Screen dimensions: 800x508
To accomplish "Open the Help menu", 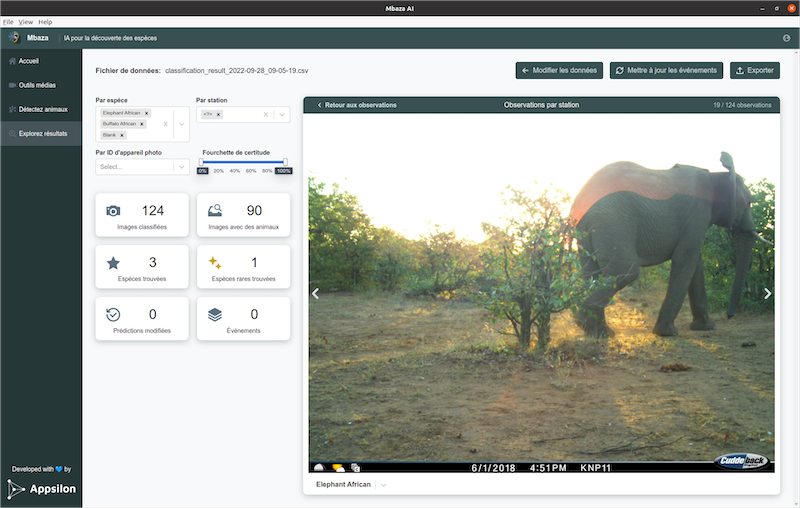I will click(45, 22).
